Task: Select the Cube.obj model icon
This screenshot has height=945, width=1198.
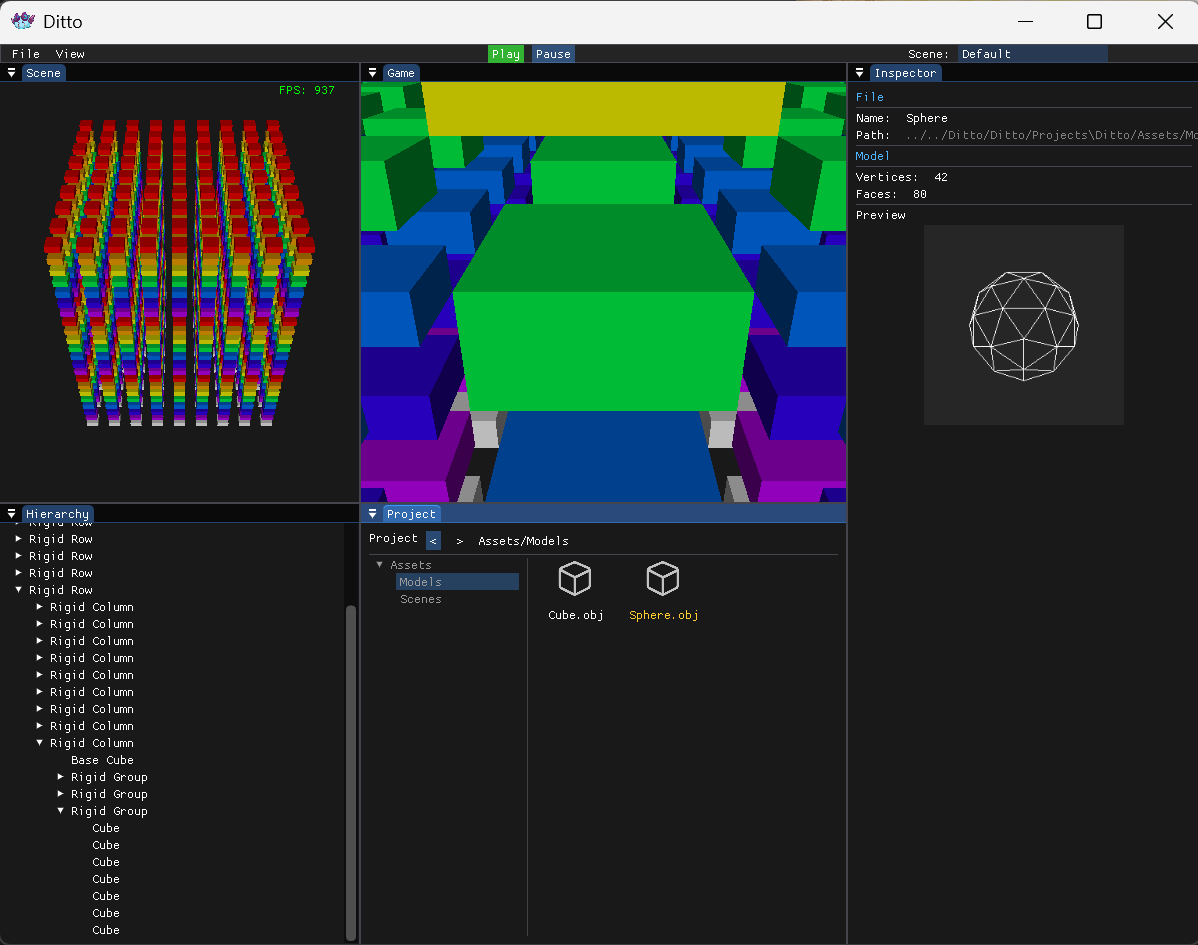Action: (575, 578)
